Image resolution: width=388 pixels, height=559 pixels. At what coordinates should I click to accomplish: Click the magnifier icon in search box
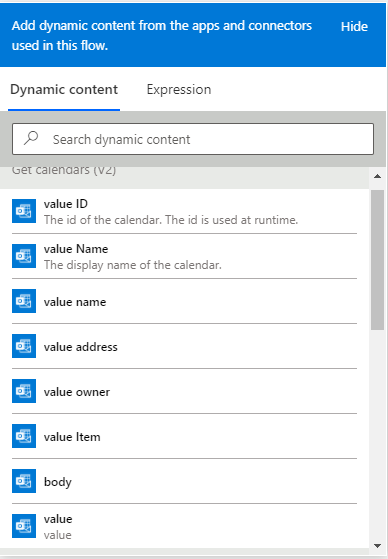click(31, 138)
